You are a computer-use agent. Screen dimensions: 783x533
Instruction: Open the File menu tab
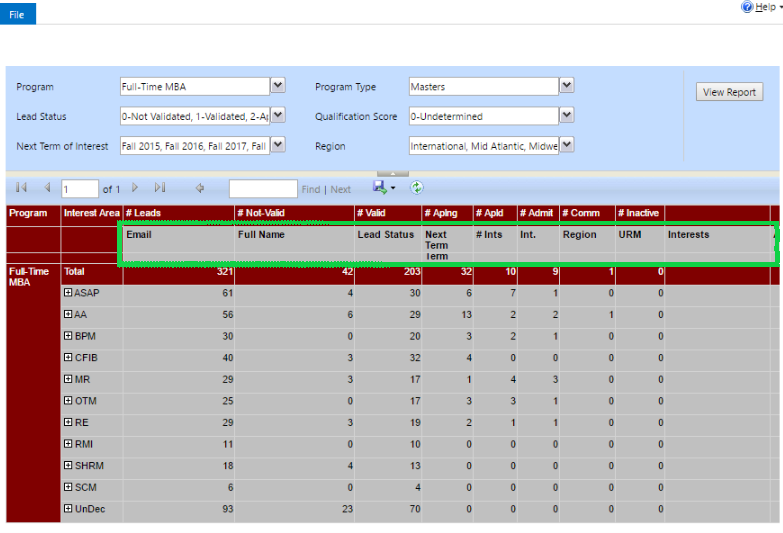pos(18,13)
